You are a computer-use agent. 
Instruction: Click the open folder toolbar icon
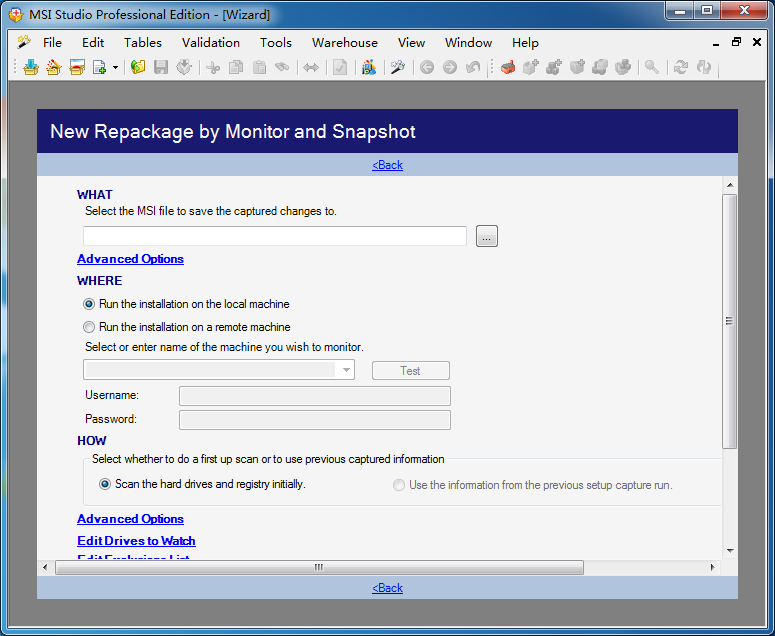pyautogui.click(x=138, y=67)
